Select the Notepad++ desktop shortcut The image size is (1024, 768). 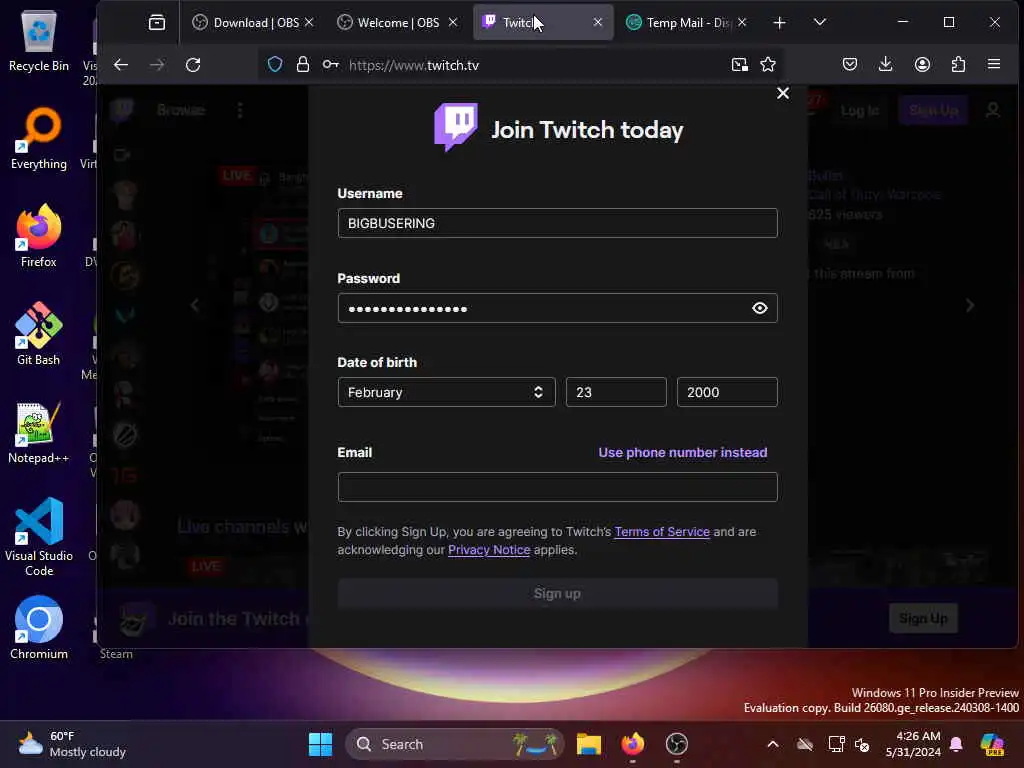click(39, 432)
